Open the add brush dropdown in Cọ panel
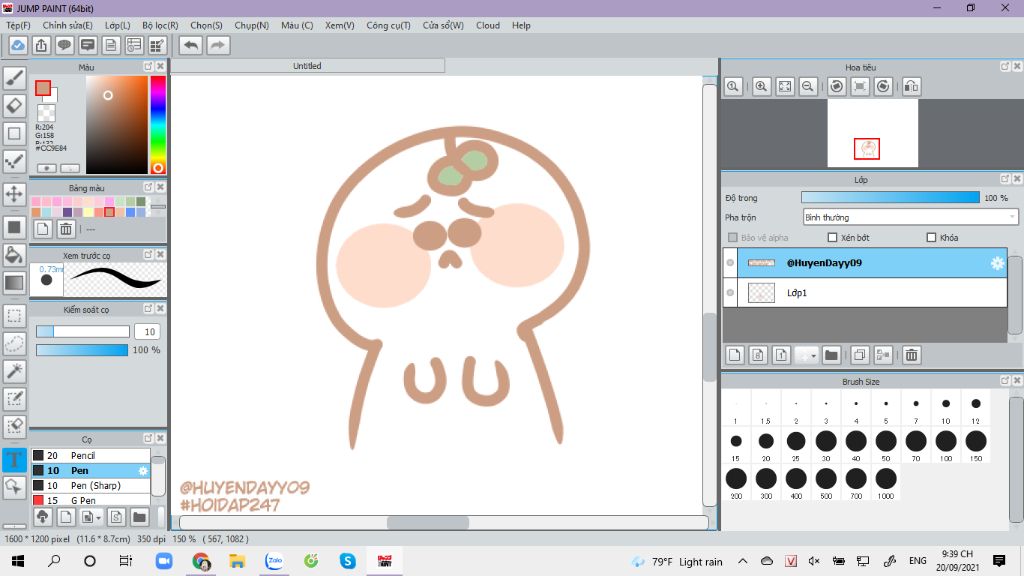The height and width of the screenshot is (576, 1024). point(98,517)
